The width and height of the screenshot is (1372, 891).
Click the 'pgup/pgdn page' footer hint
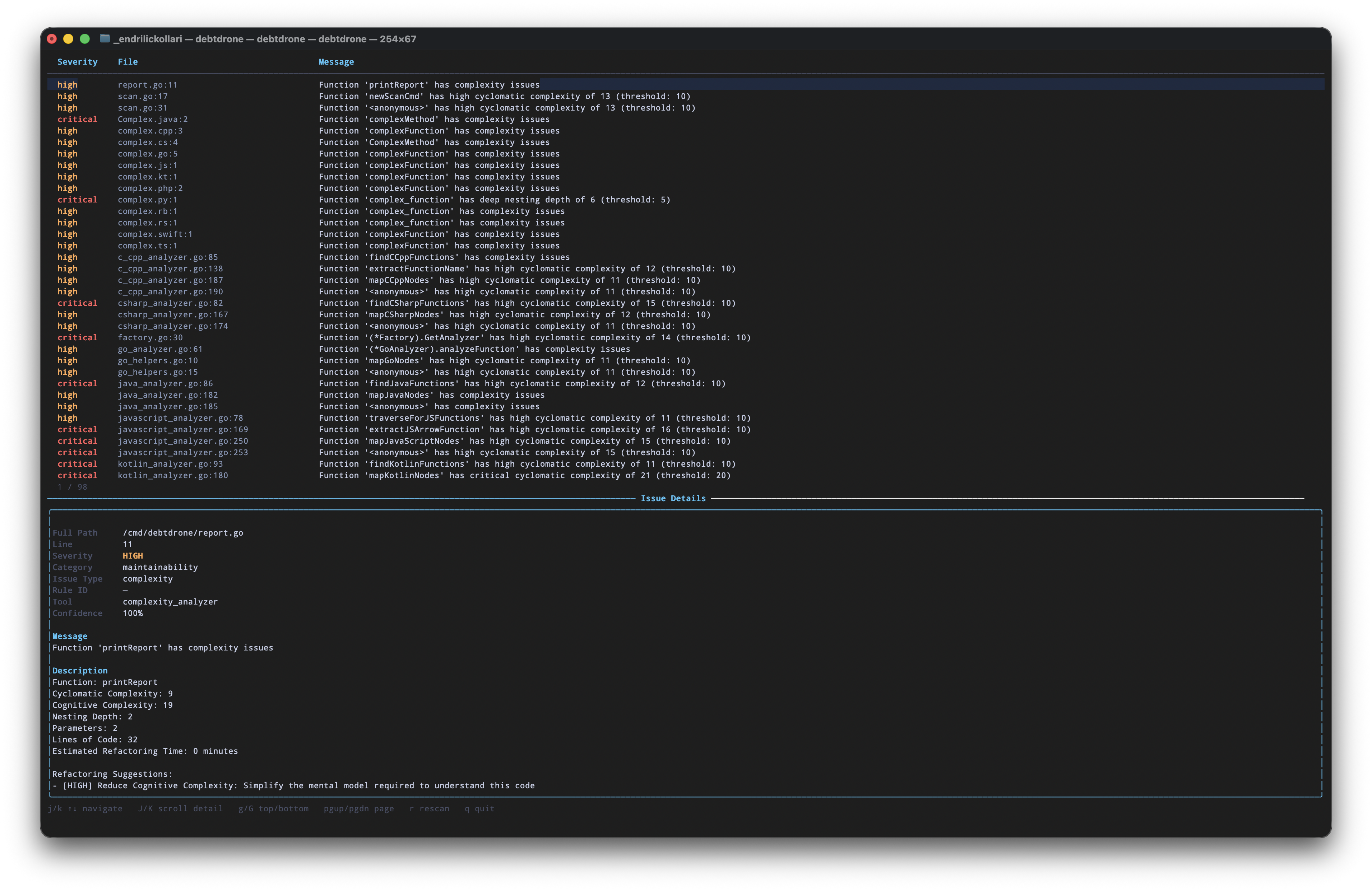click(x=358, y=808)
